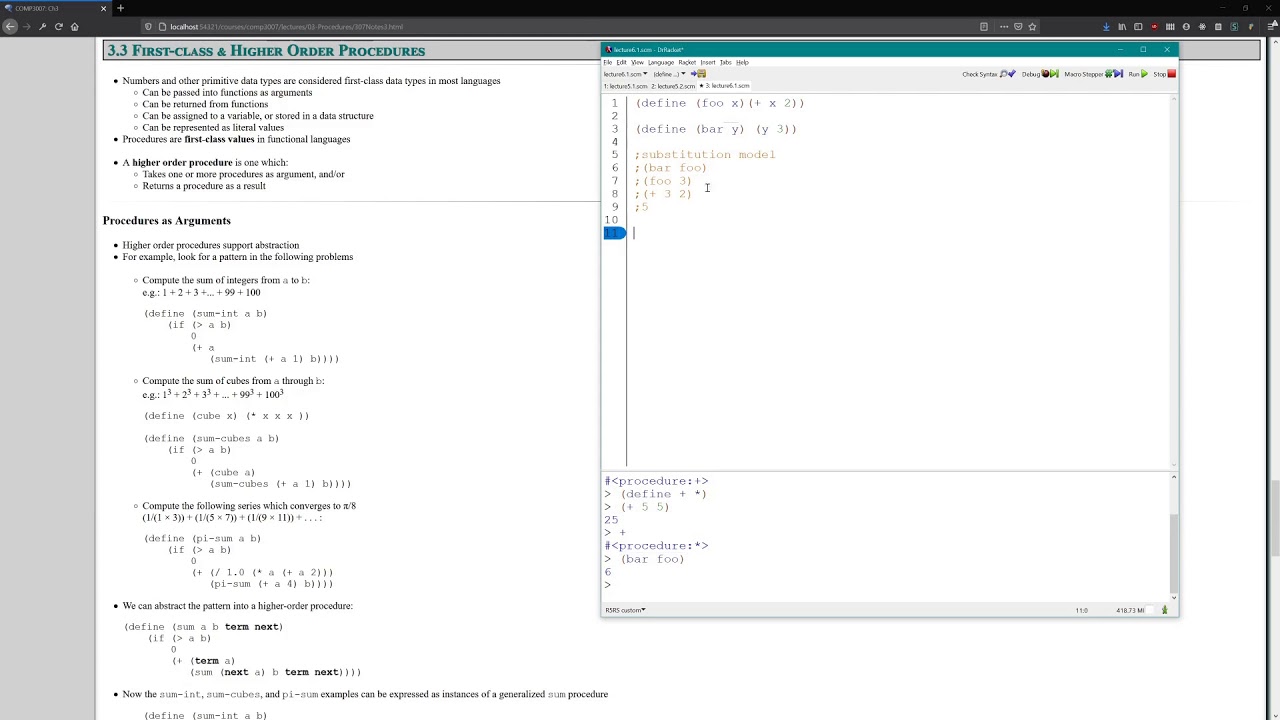Reload the page in the browser
The height and width of the screenshot is (720, 1280).
click(x=58, y=27)
